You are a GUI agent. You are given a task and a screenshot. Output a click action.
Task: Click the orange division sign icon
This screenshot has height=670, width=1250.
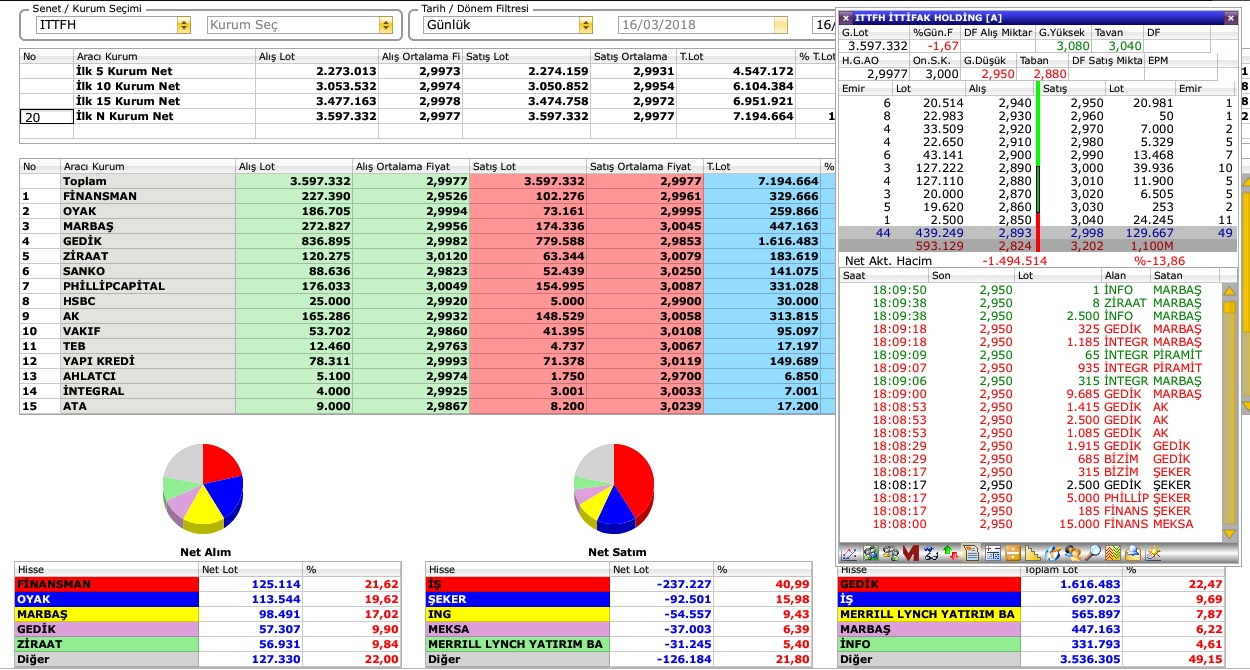[1012, 552]
